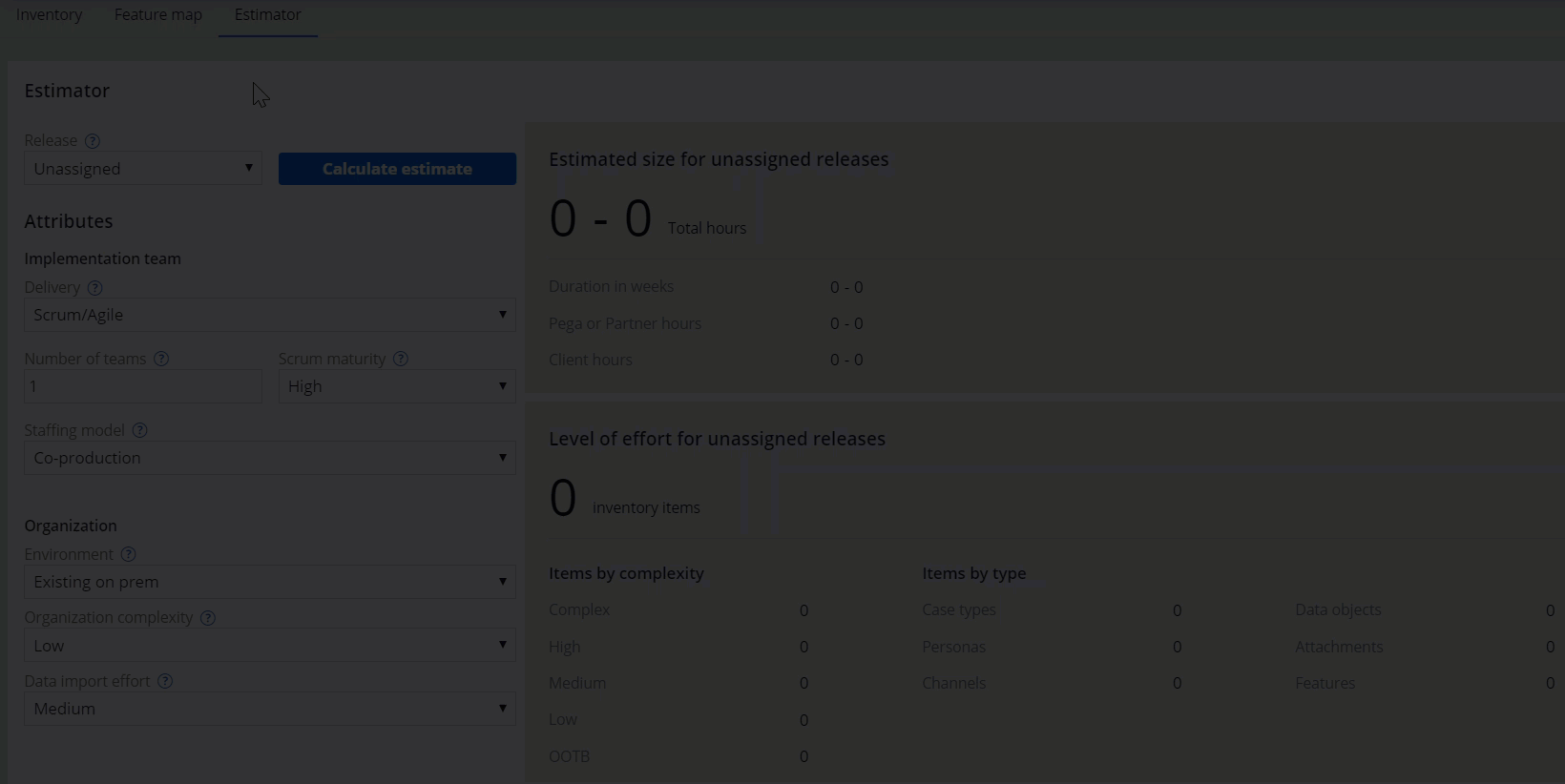Click help icon for Number of teams

[x=161, y=360]
